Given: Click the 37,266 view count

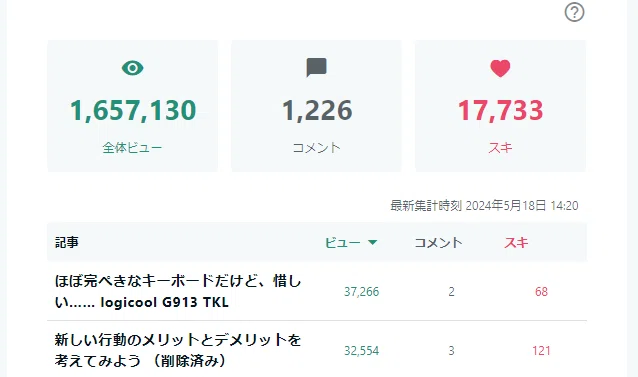Looking at the screenshot, I should click(361, 292).
